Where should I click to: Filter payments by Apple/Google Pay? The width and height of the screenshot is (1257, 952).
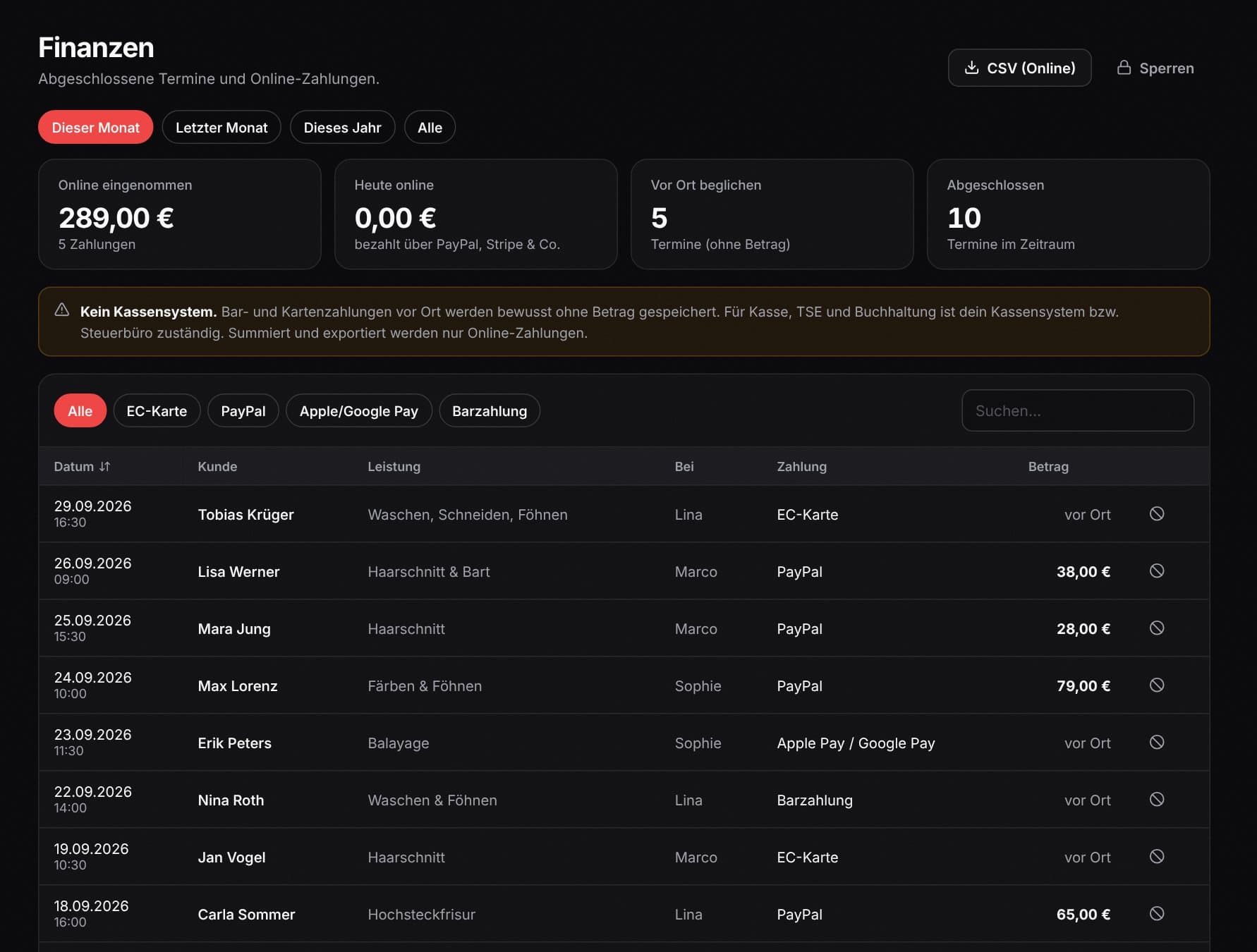359,410
